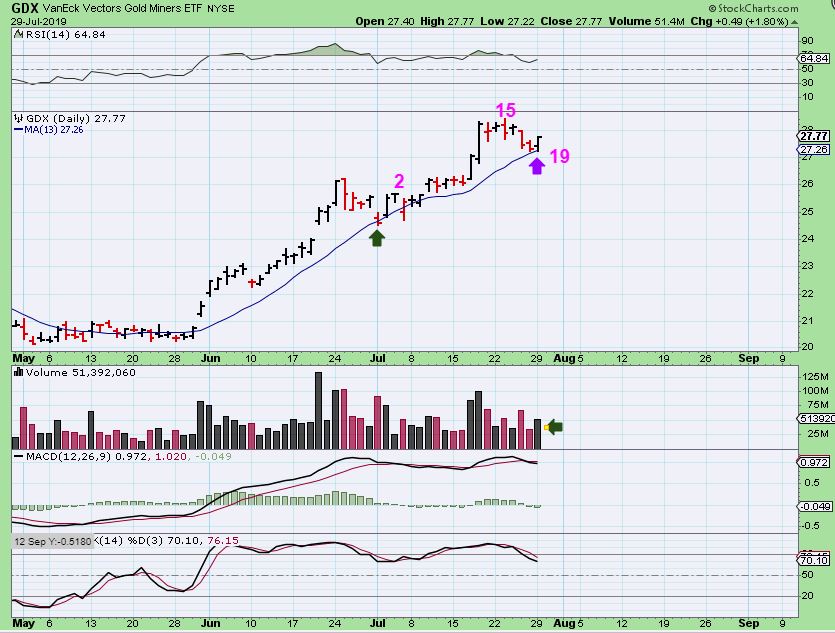The height and width of the screenshot is (633, 835).
Task: Click the 70.10 stochastic tag on the right axis
Action: coord(814,560)
